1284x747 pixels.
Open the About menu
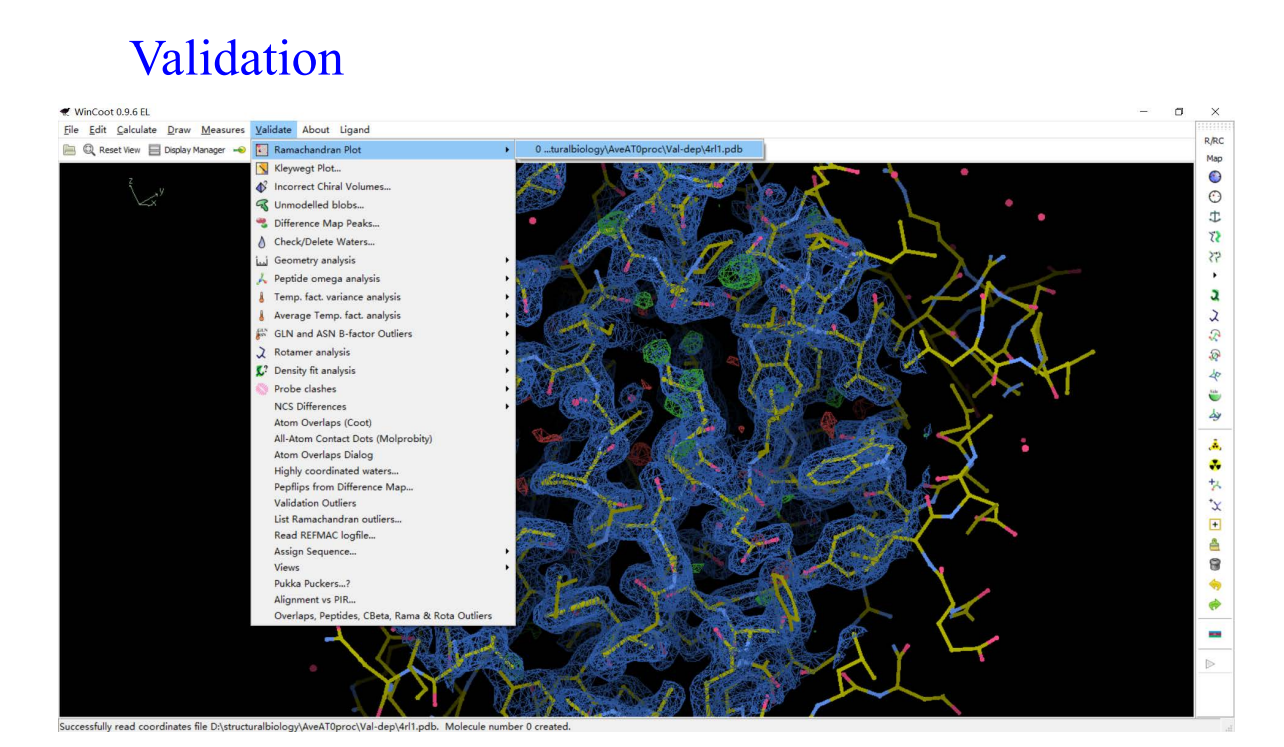316,130
